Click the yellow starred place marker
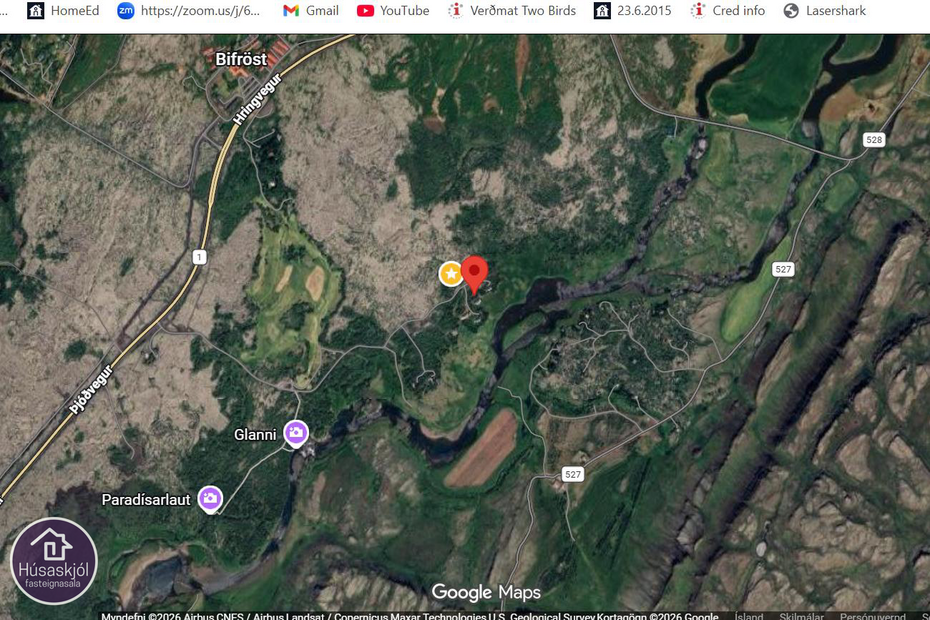 (x=451, y=273)
